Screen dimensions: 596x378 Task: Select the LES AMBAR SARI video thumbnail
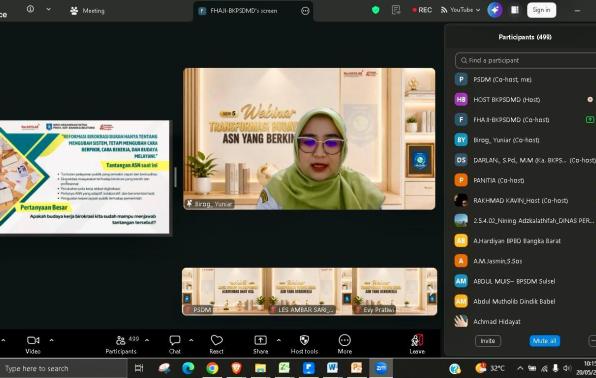pyautogui.click(x=309, y=292)
